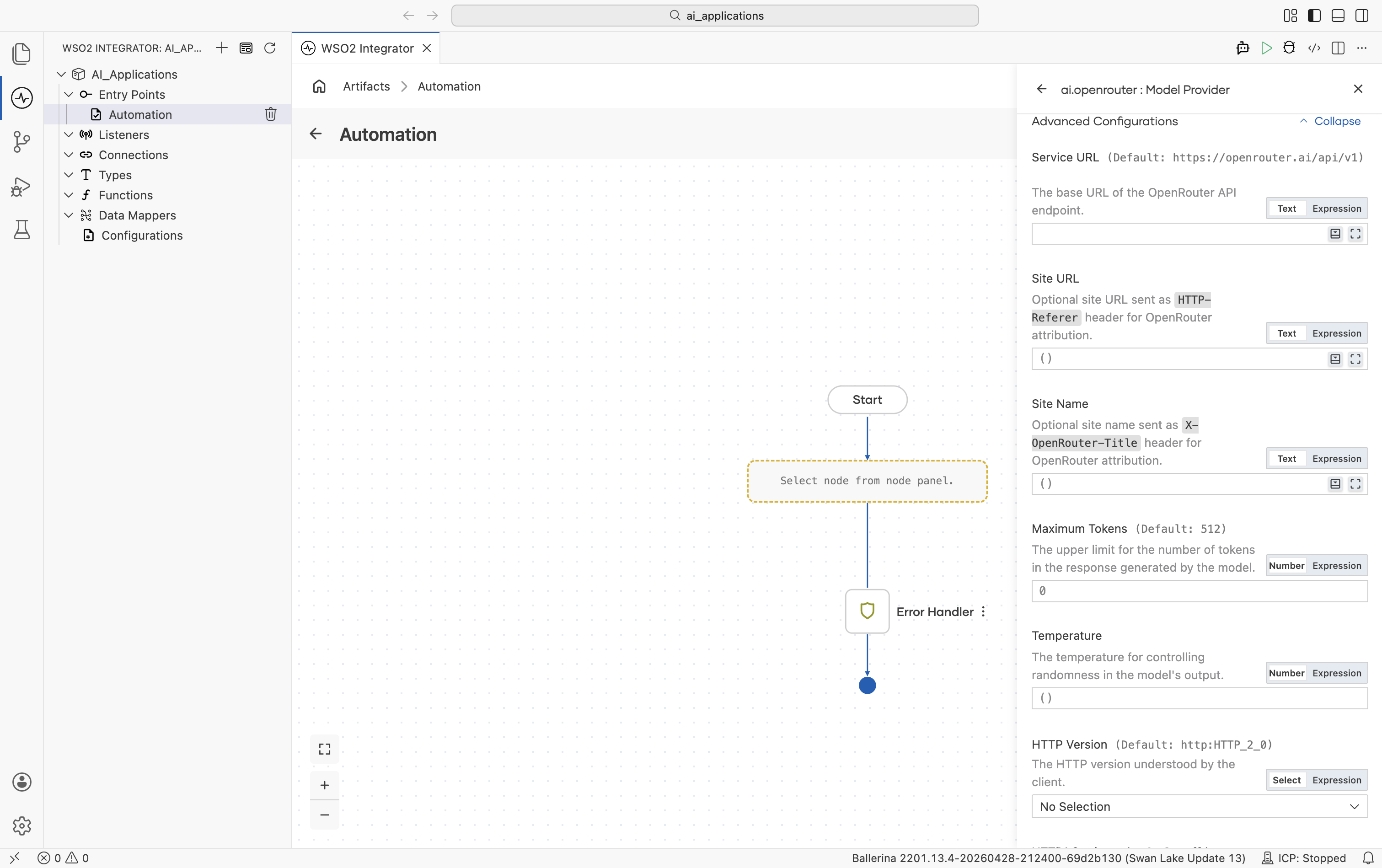Viewport: 1382px width, 868px height.
Task: Collapse the Advanced Configurations section
Action: click(x=1330, y=121)
